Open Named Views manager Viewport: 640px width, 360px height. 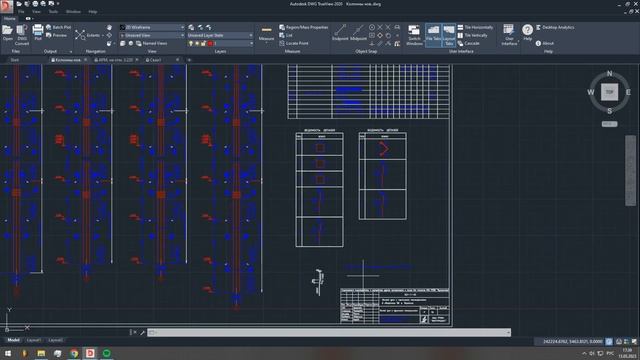(x=151, y=43)
